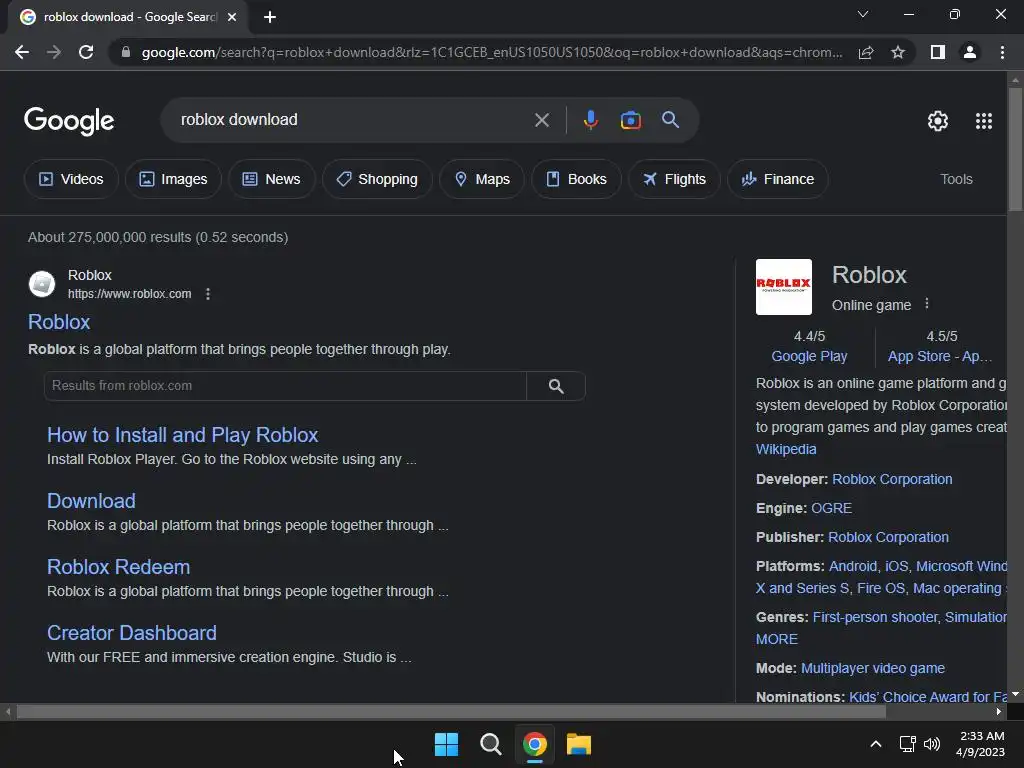Click the Chrome taskbar icon
Screen dimensions: 1024x768
coord(534,744)
